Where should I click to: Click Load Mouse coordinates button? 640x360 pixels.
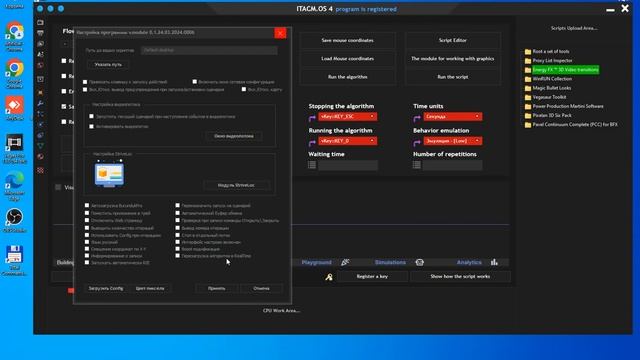(x=347, y=59)
